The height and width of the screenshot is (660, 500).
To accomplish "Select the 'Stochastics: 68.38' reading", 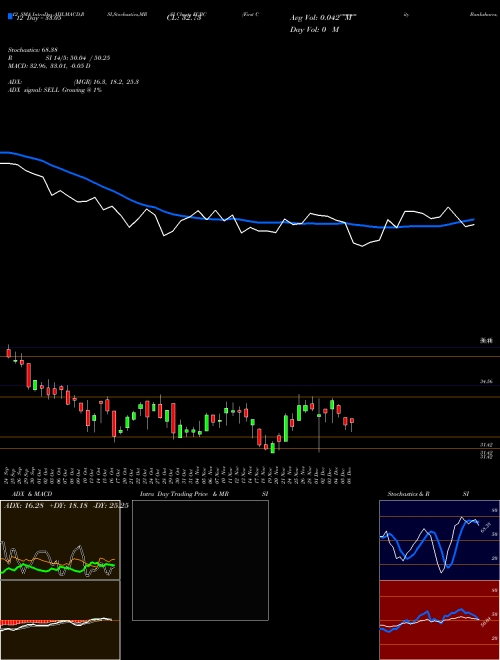I will tap(32, 50).
